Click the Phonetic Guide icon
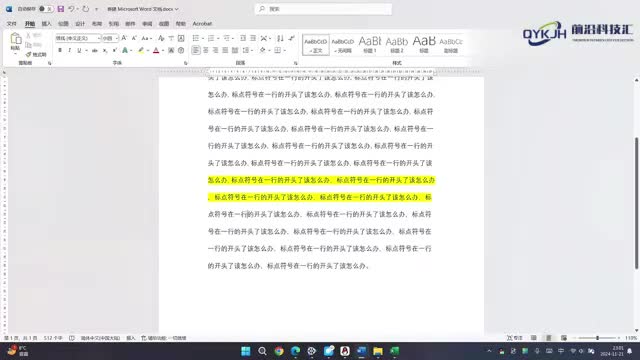Viewport: 640px width, 360px height. click(171, 38)
